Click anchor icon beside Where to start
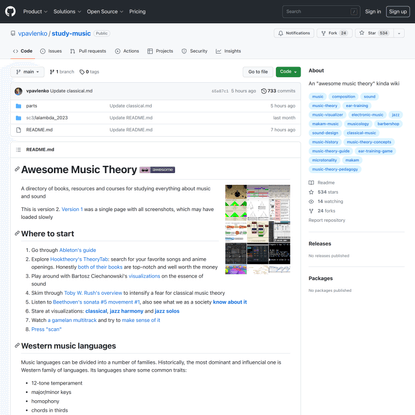This screenshot has width=415, height=415. coord(17,233)
